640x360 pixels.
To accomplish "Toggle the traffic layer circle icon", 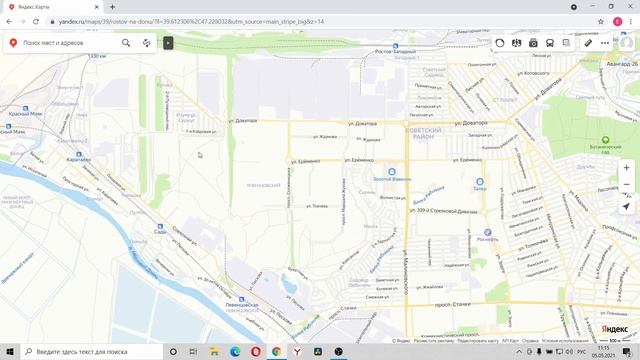I will coord(500,43).
